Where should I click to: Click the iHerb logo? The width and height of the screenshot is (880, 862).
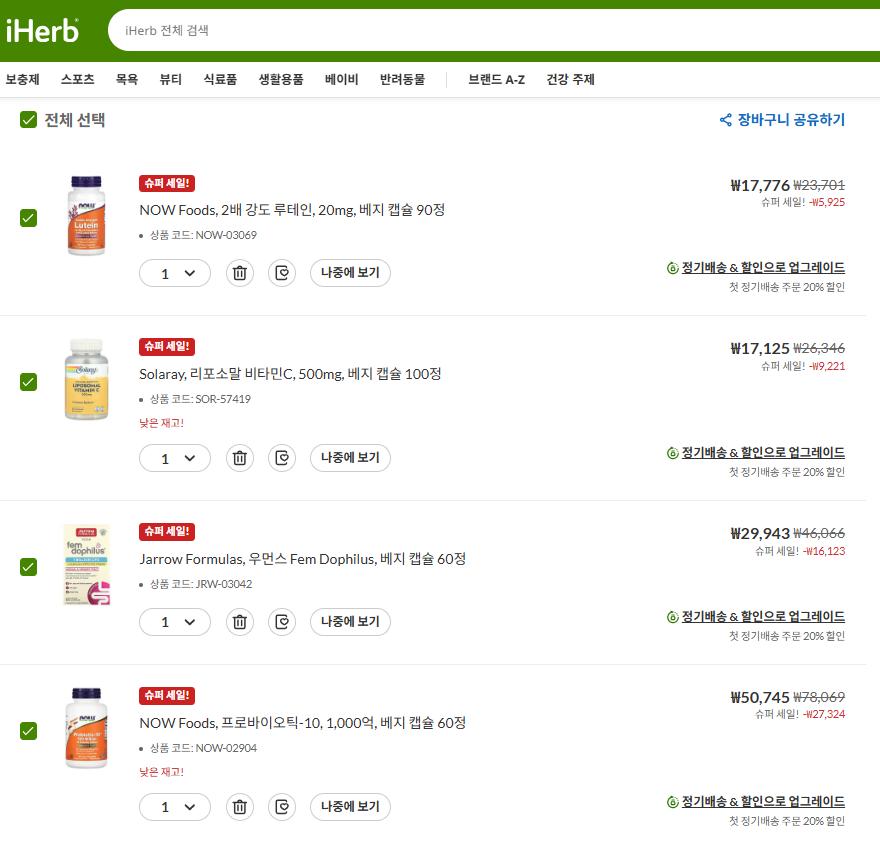(x=42, y=31)
